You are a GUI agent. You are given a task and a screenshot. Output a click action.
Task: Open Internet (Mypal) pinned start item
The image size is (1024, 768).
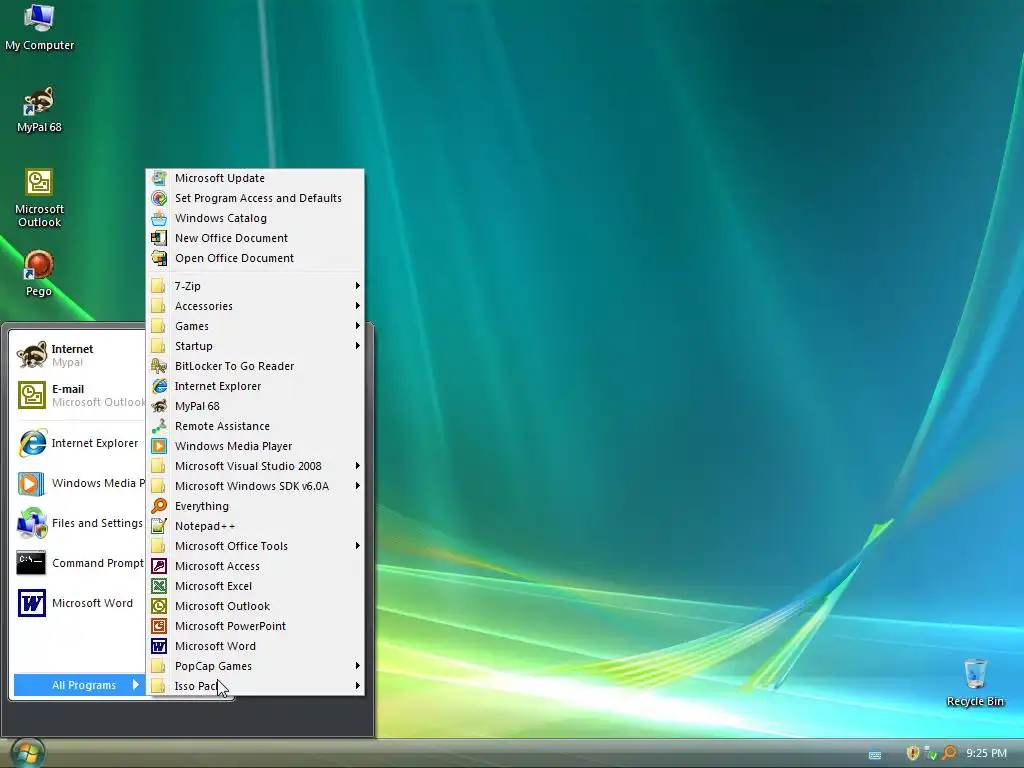pos(79,355)
